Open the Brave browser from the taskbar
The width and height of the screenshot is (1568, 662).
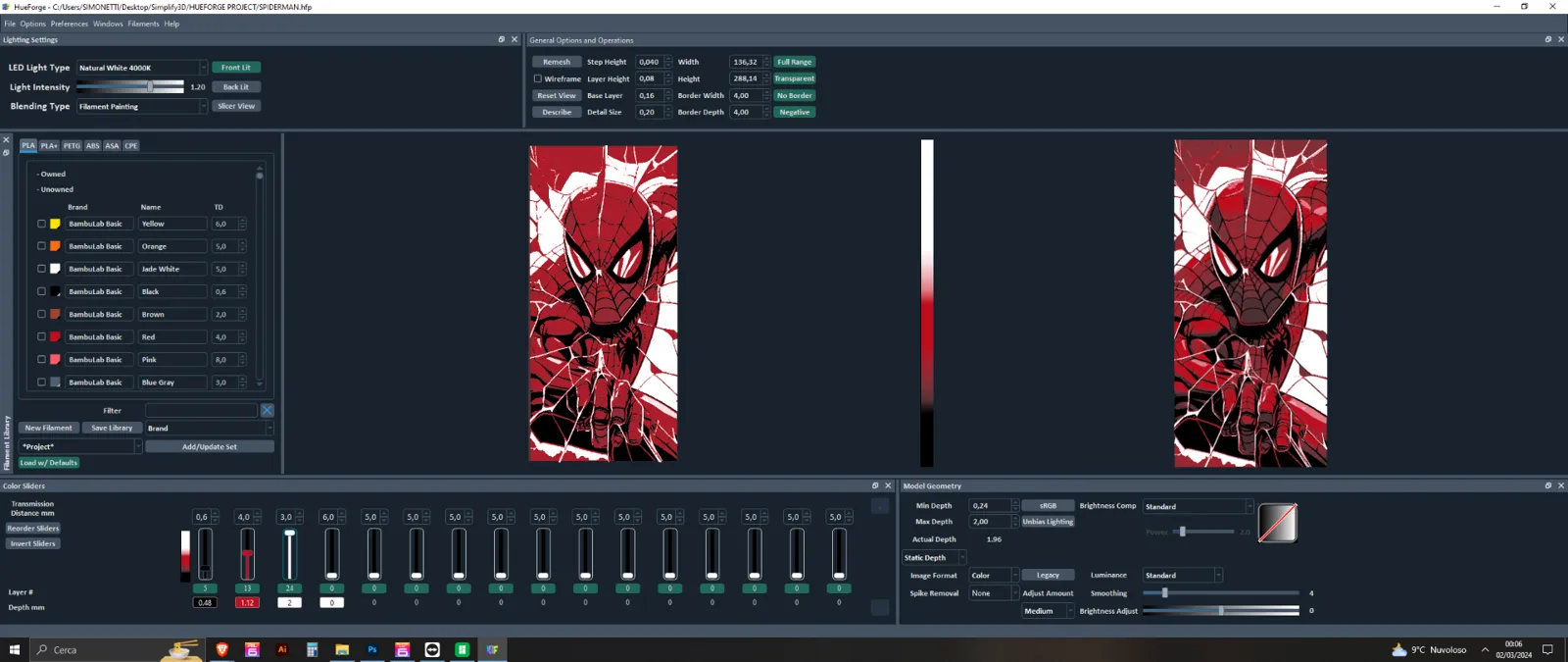[221, 649]
